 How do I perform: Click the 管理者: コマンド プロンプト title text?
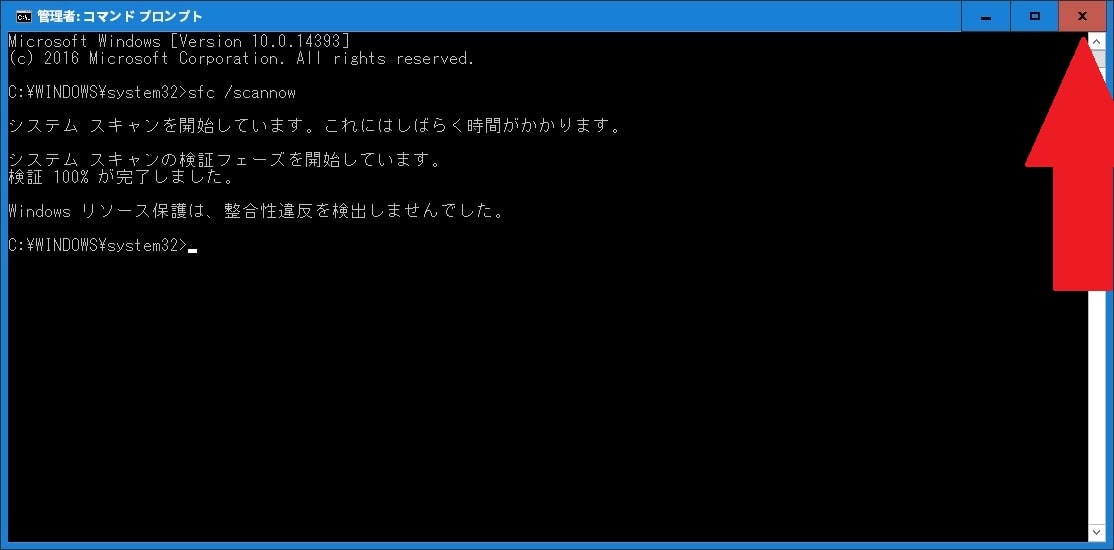pos(119,16)
